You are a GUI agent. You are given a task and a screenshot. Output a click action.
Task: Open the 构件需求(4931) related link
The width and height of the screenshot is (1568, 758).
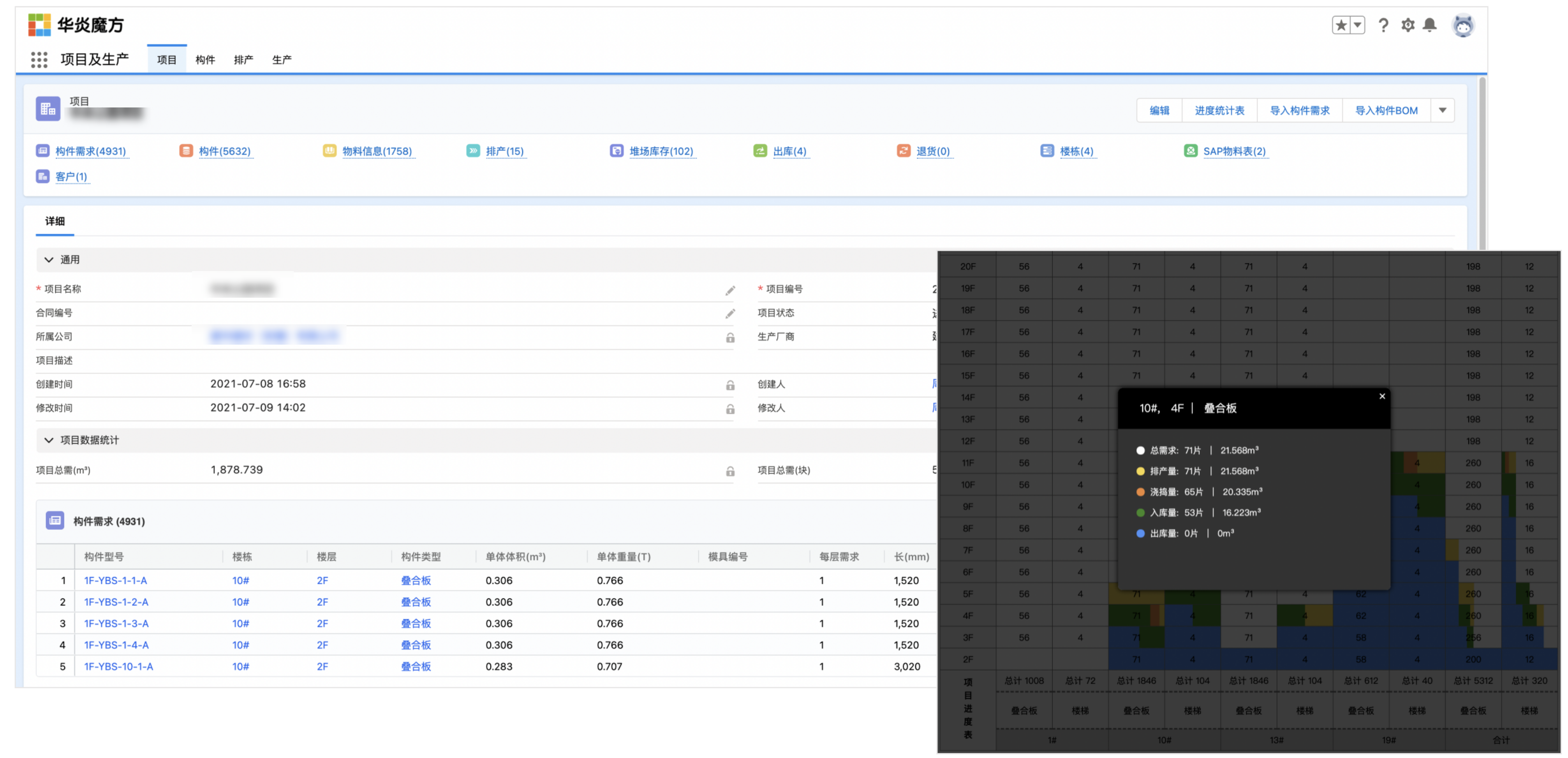click(x=90, y=151)
